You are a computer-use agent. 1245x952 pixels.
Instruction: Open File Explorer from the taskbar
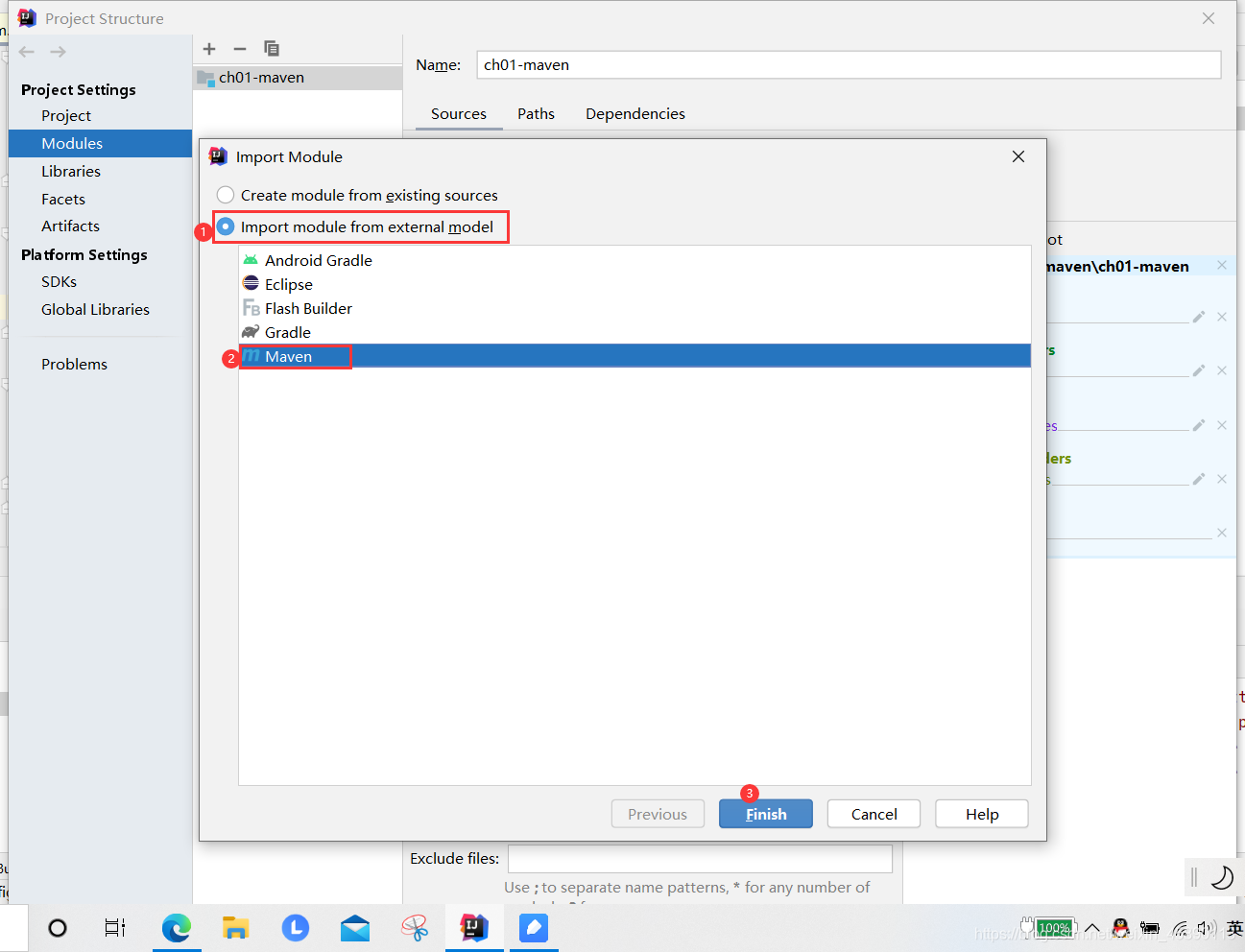pos(235,928)
